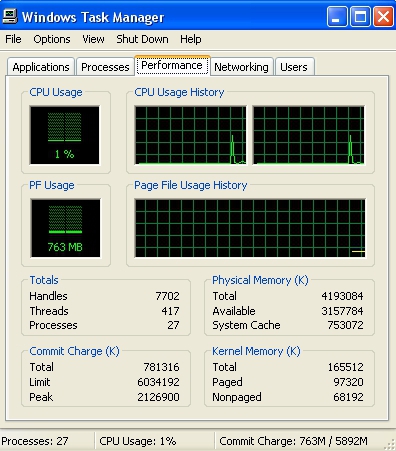
Task: Click the Available value 3157784
Action: coord(342,311)
